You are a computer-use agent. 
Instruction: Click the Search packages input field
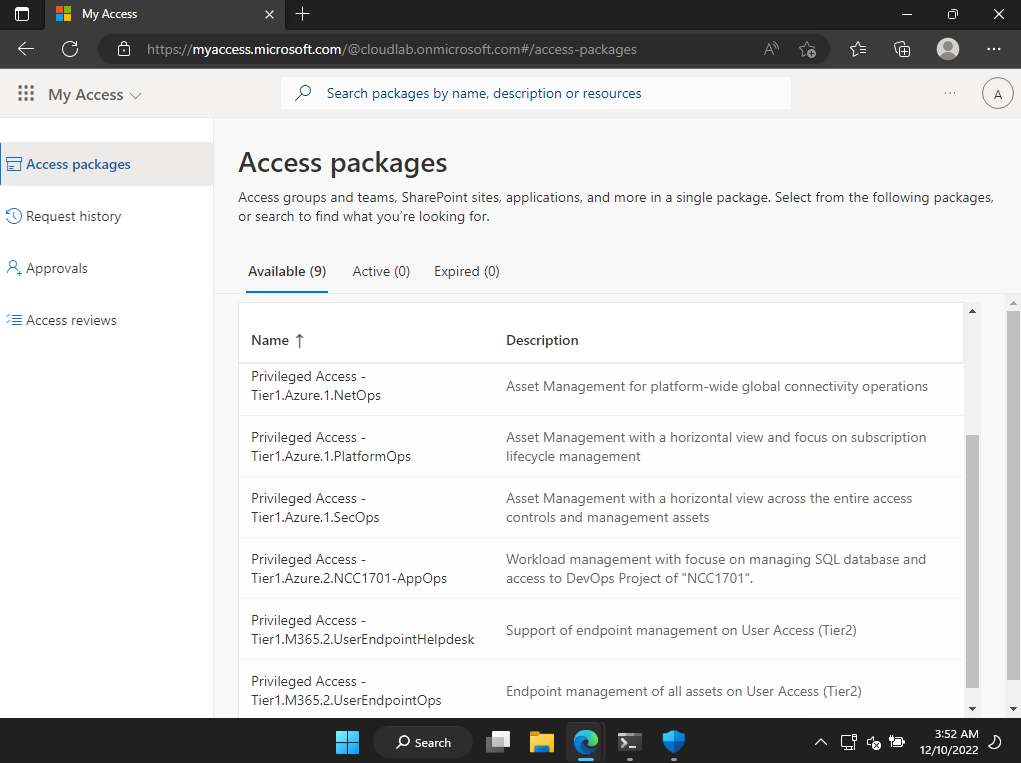click(536, 93)
